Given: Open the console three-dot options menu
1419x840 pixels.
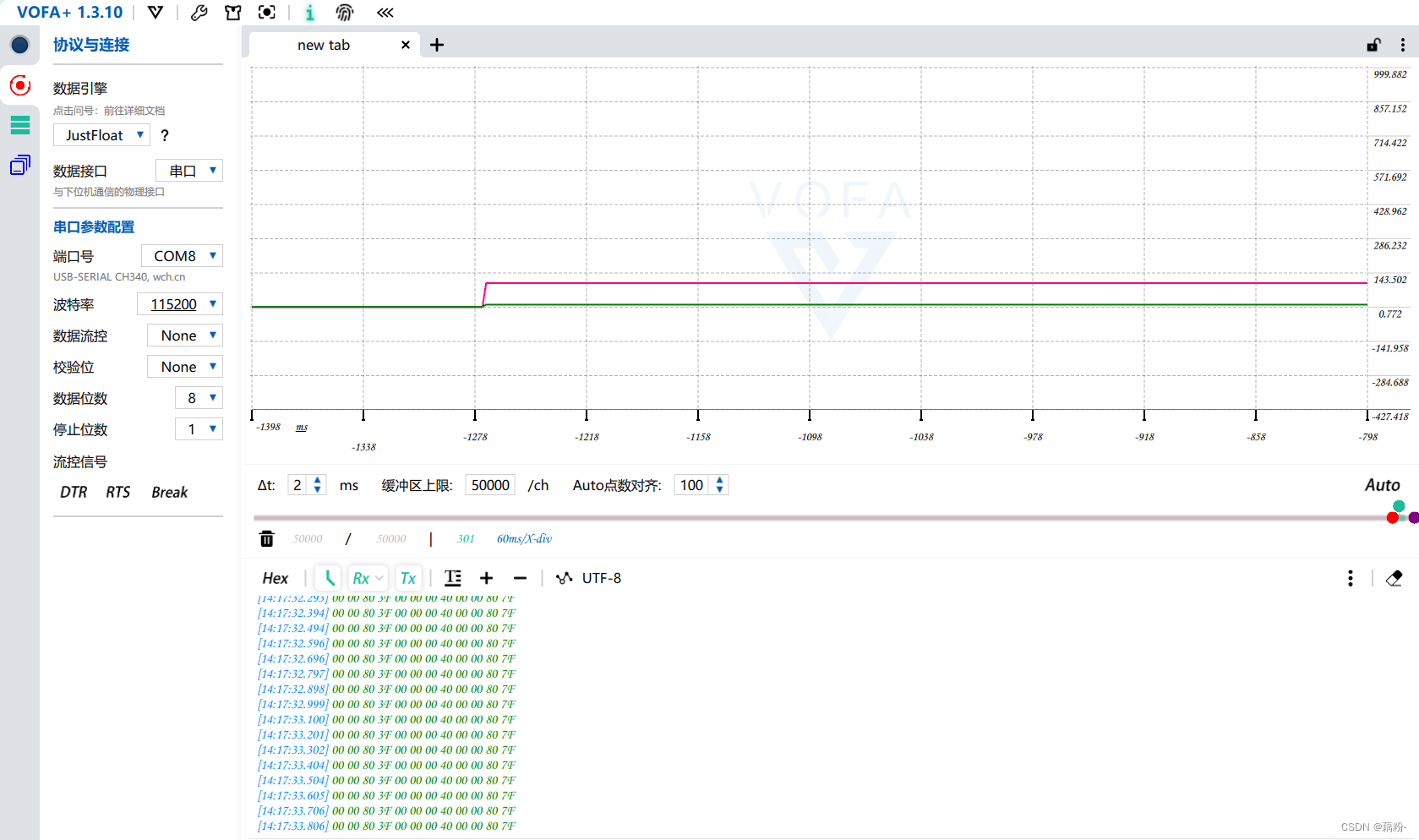Looking at the screenshot, I should click(x=1351, y=578).
